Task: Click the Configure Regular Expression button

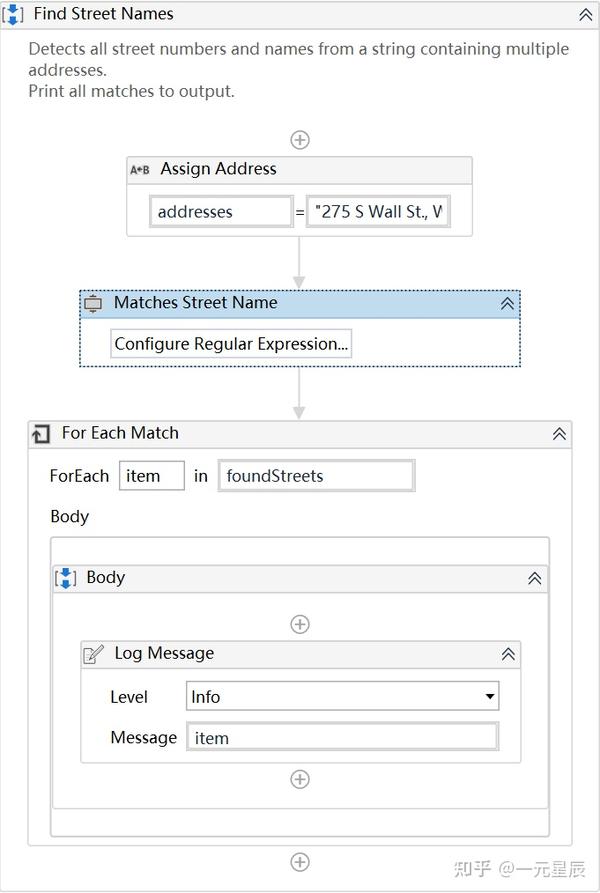Action: coord(229,343)
